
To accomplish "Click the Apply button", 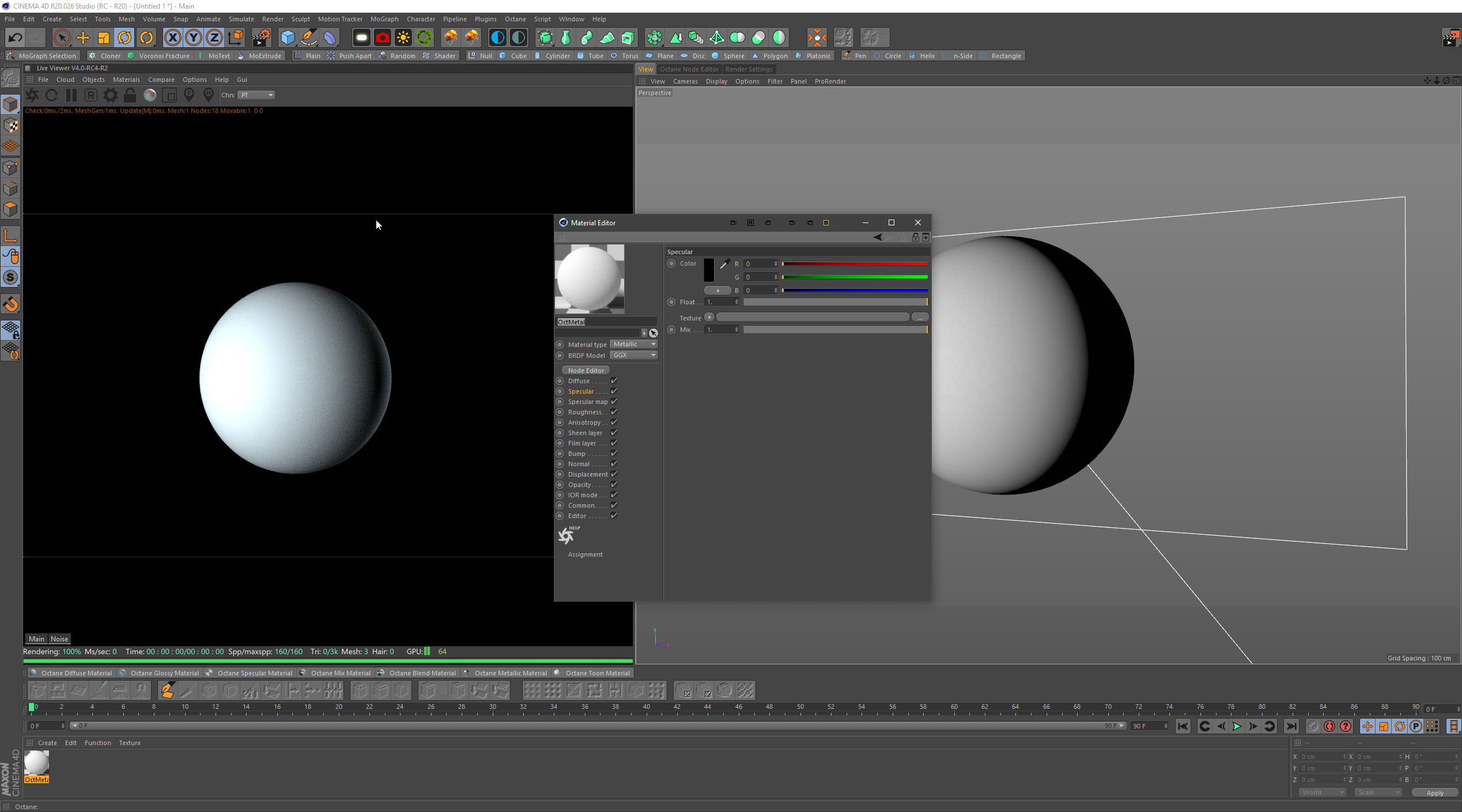I will point(1434,793).
